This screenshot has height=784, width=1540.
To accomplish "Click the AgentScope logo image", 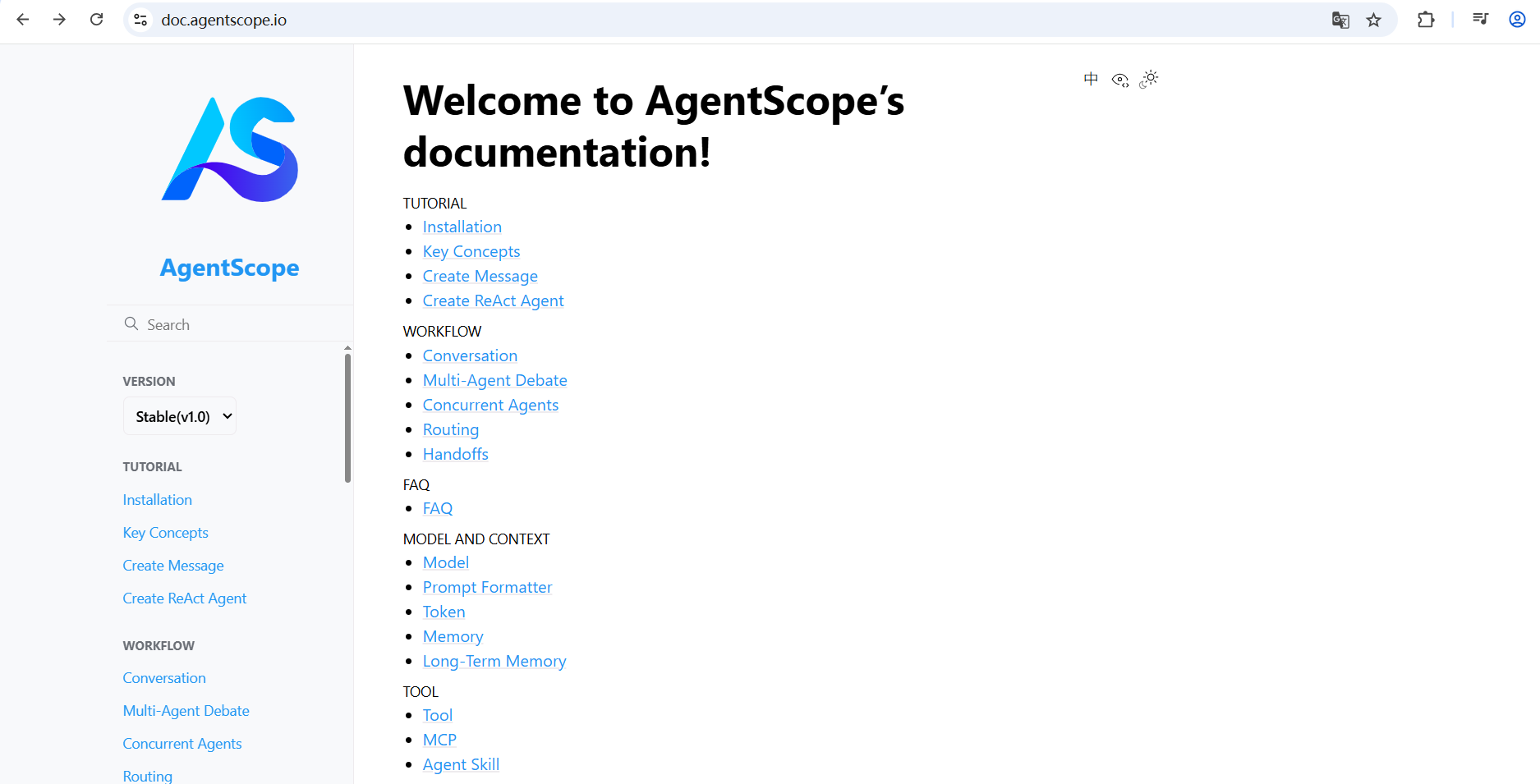I will [230, 149].
